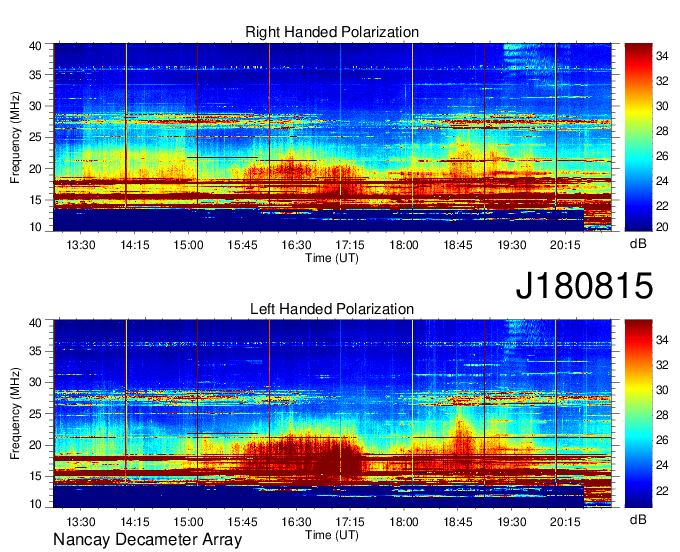The height and width of the screenshot is (552, 680).
Task: Click the Left Handed plot's Frequency (MHz) label
Action: coord(15,414)
